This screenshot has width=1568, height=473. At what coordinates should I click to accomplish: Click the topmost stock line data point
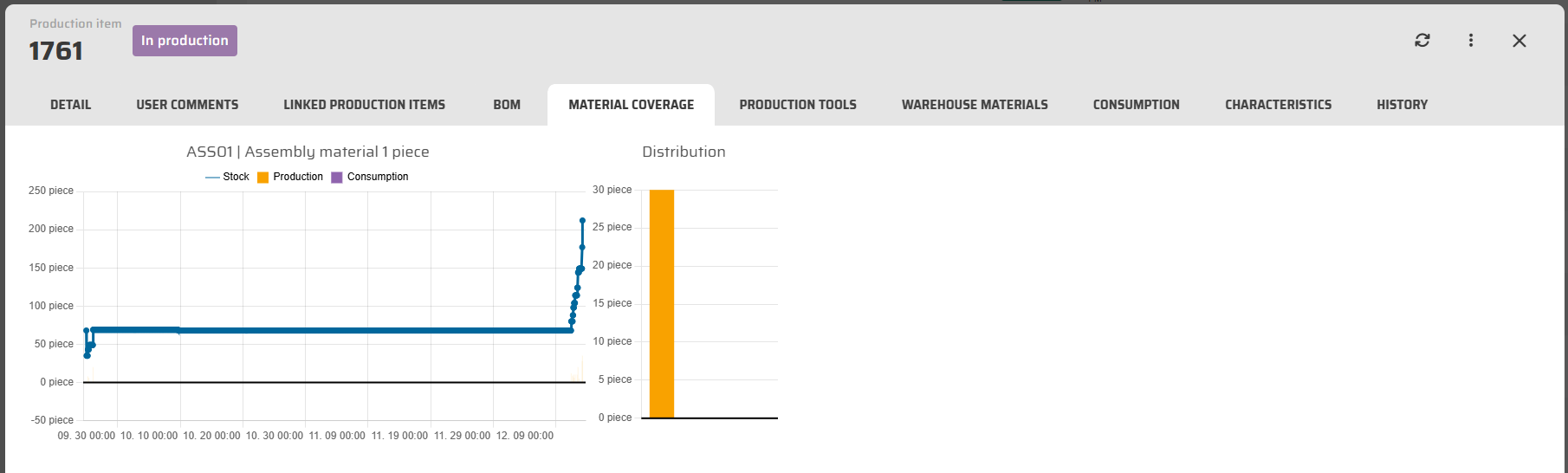tap(582, 221)
